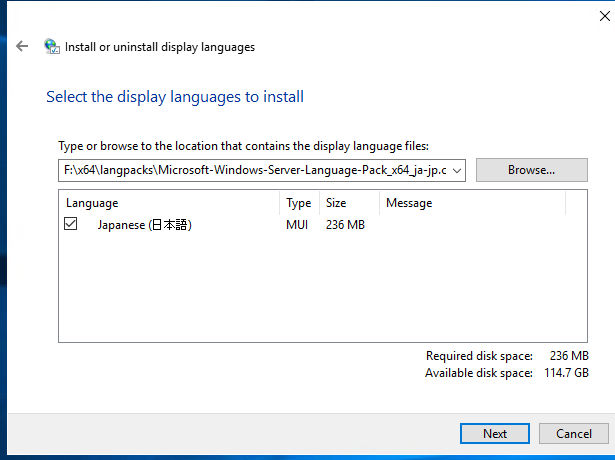Image resolution: width=615 pixels, height=460 pixels.
Task: Click the MUI type cell
Action: point(297,225)
